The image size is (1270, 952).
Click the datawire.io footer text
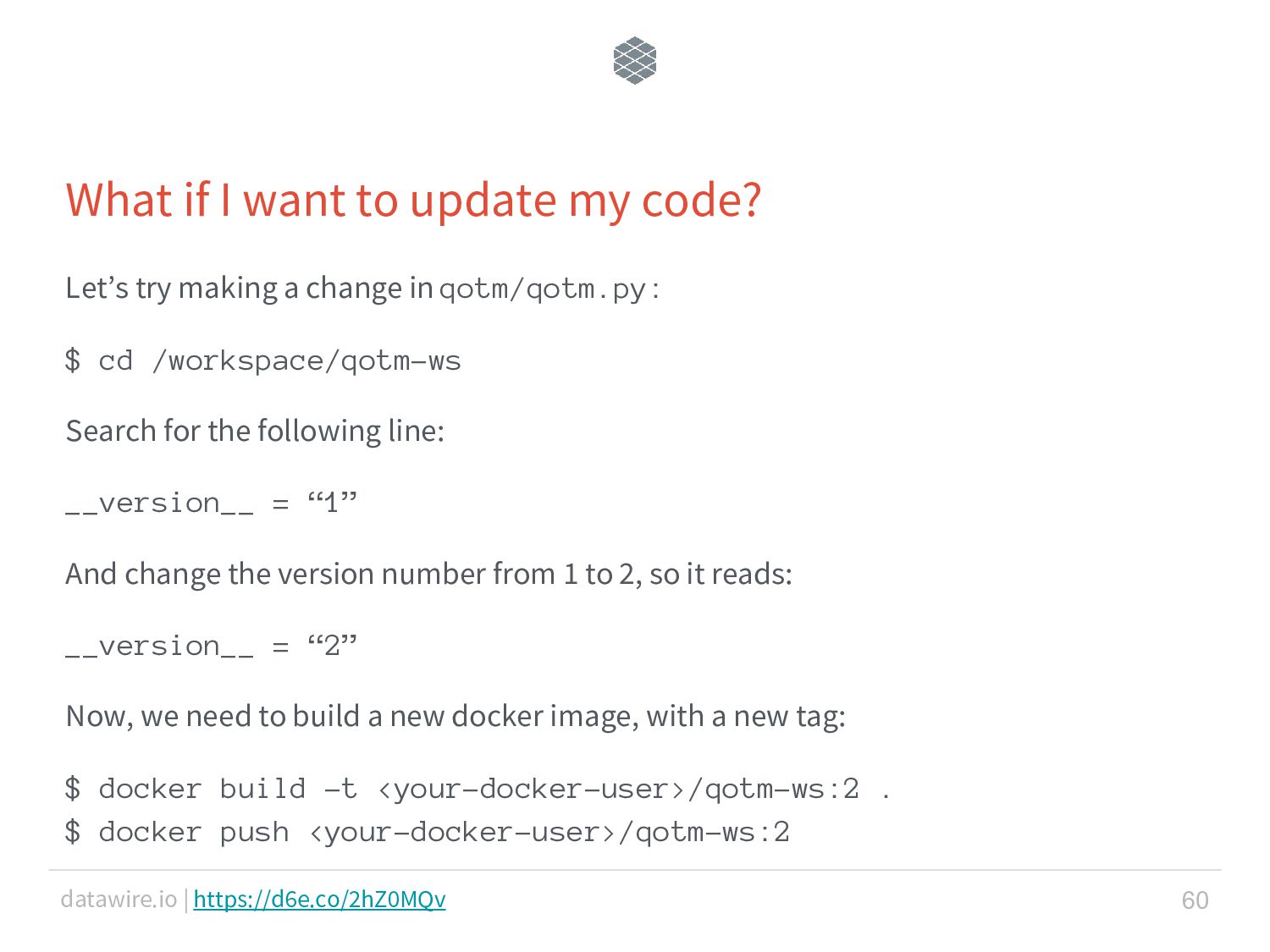119,899
